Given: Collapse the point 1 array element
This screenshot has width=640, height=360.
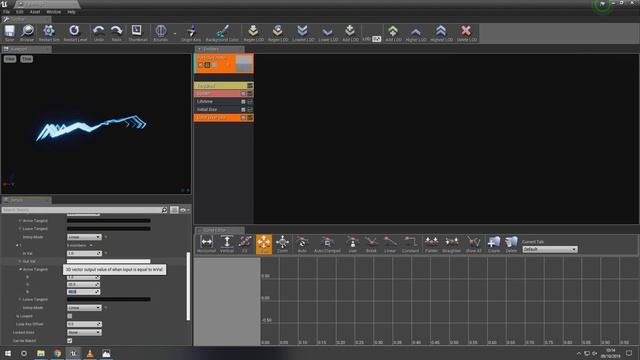Looking at the screenshot, I should pos(17,245).
